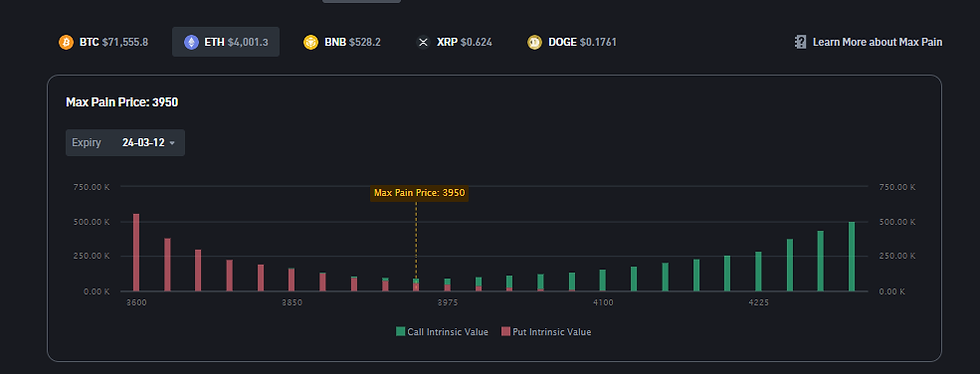Viewport: 980px width, 374px height.
Task: Click the left 750.00 K axis label
Action: tap(91, 187)
